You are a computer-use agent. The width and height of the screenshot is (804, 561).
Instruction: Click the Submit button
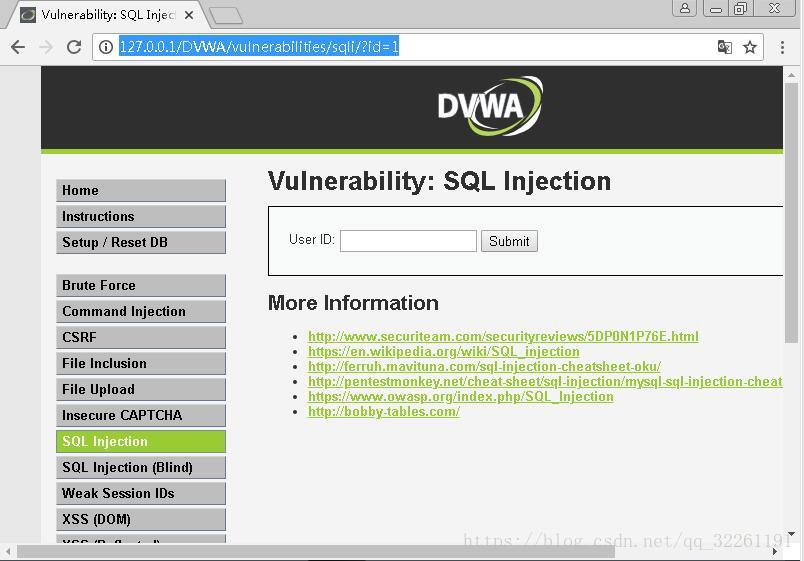[509, 241]
